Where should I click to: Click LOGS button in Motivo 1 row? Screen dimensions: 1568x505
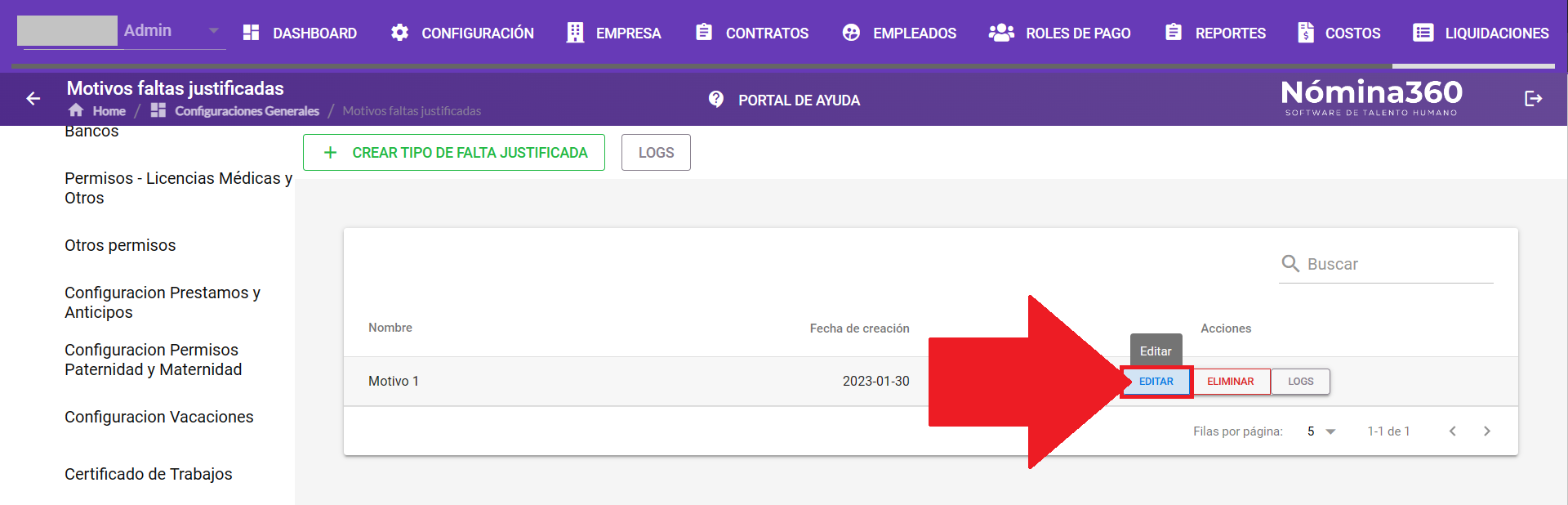pyautogui.click(x=1300, y=382)
